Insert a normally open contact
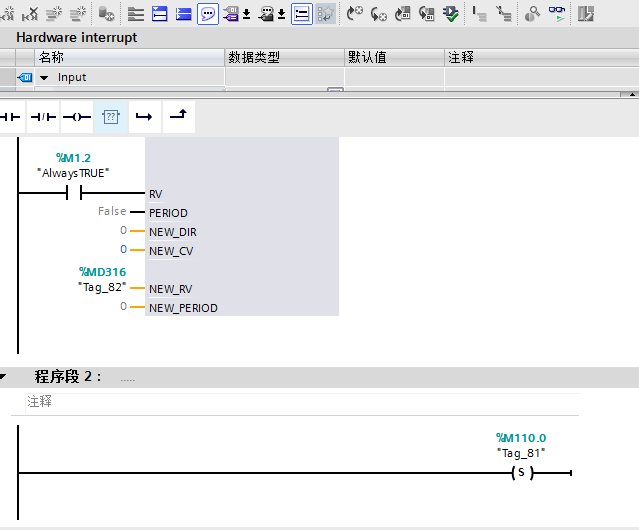 click(11, 117)
